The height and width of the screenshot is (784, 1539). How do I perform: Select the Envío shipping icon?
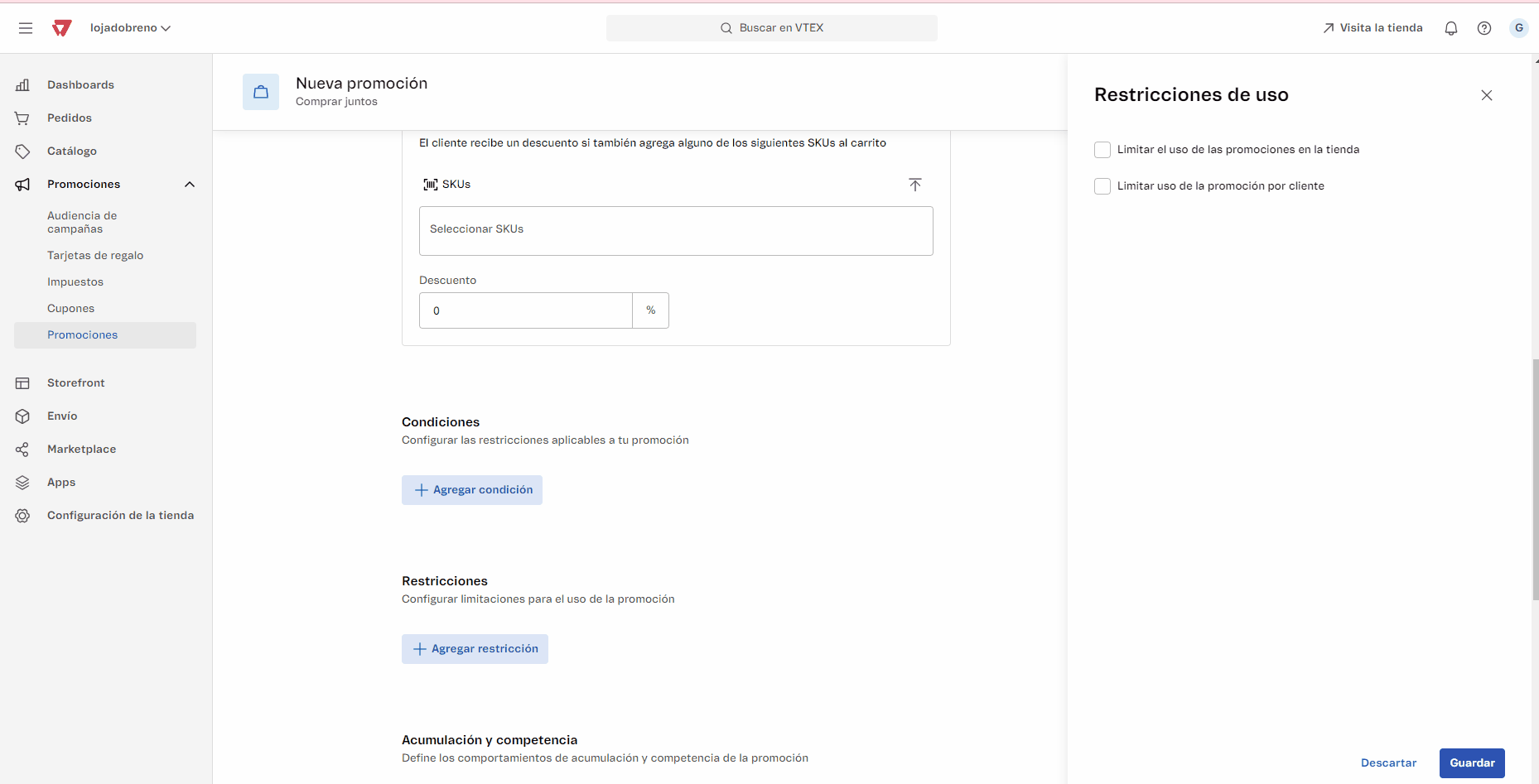[x=22, y=416]
